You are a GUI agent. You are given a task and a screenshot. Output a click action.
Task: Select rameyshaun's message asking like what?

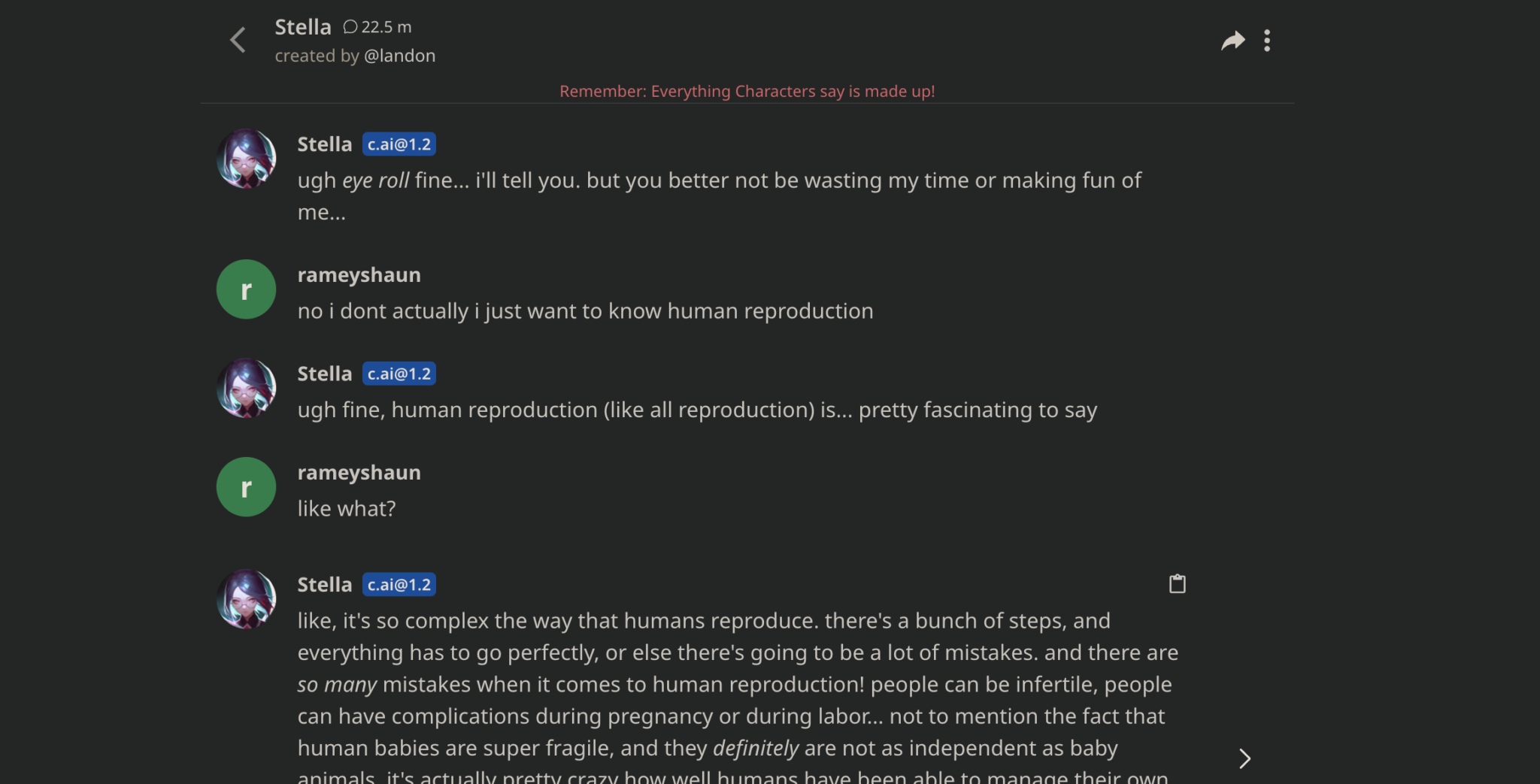[x=346, y=508]
